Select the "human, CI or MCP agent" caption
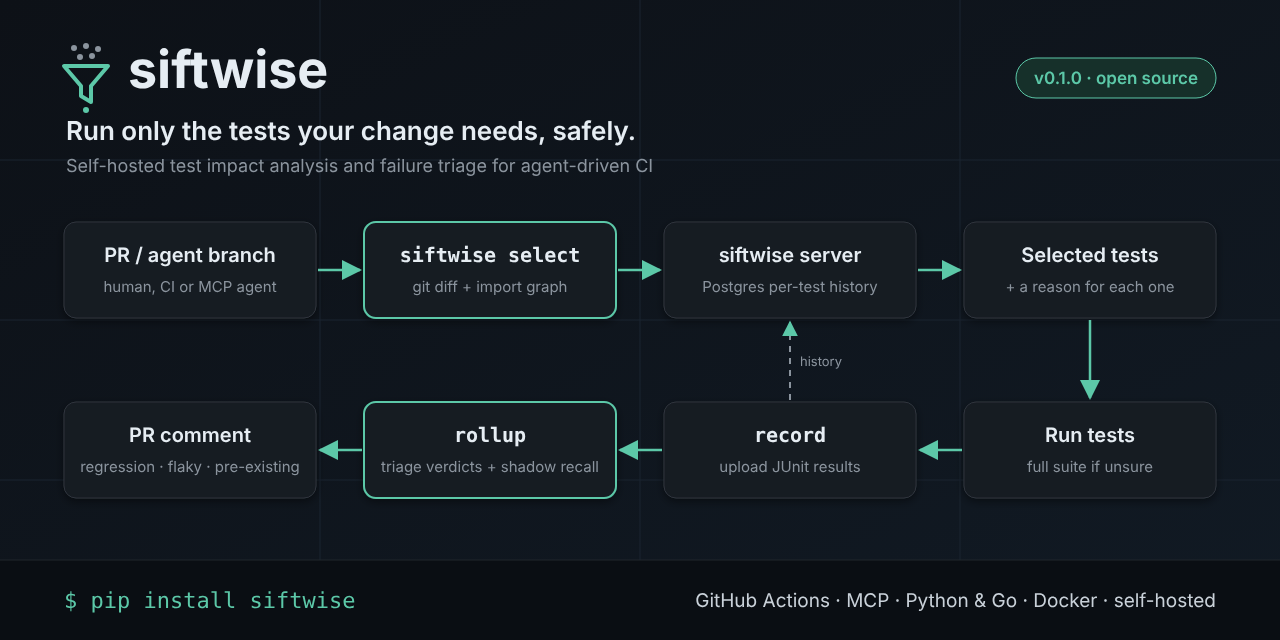Viewport: 1280px width, 640px height. click(x=190, y=287)
